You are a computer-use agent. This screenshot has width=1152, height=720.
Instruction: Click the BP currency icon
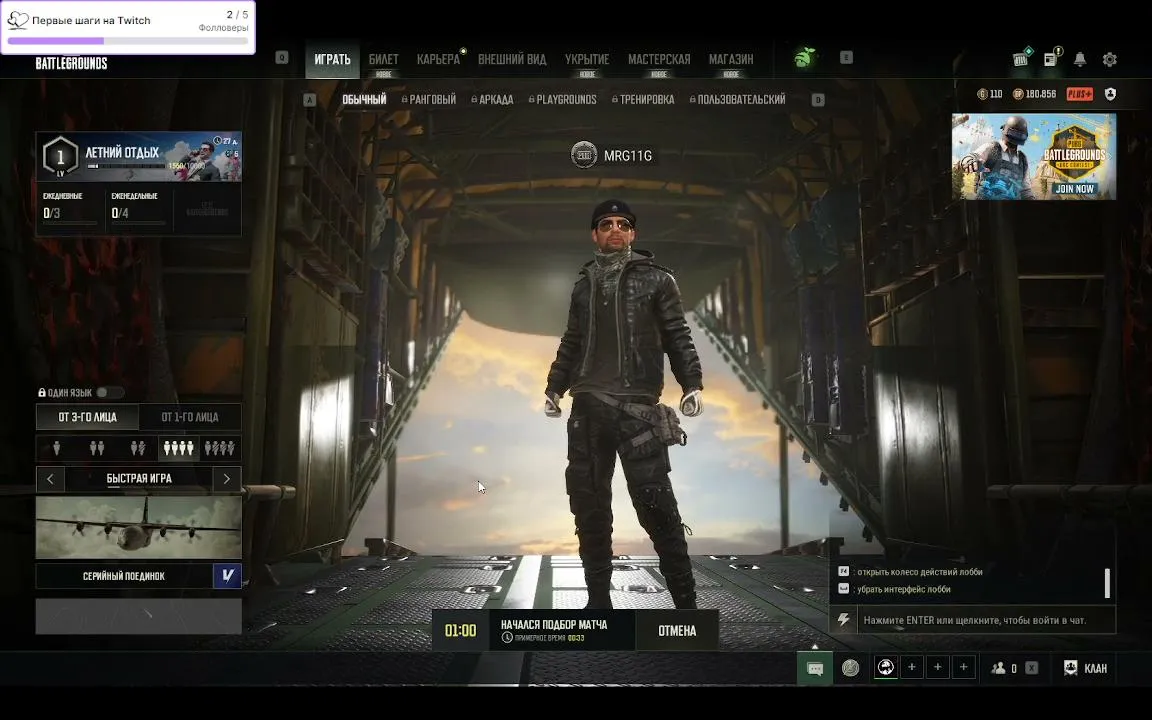pyautogui.click(x=1018, y=94)
